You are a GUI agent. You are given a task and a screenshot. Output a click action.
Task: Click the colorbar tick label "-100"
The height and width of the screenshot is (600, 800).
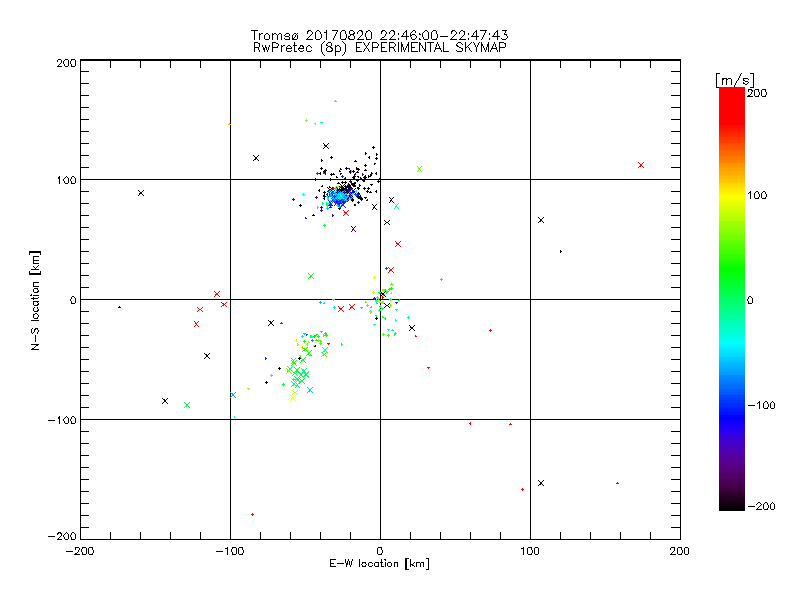click(x=761, y=405)
